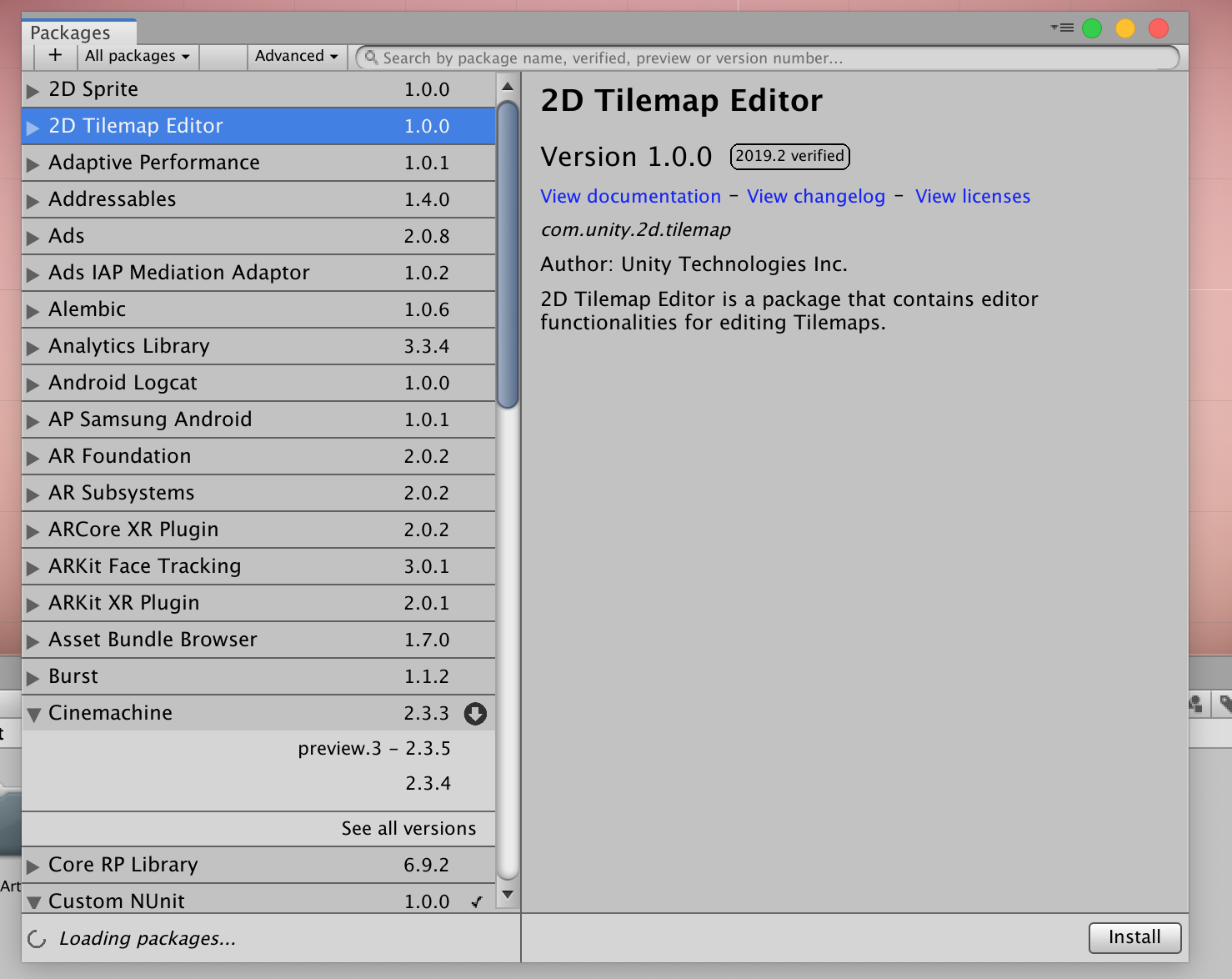This screenshot has width=1232, height=979.
Task: Select the ARKit Face Tracking package
Action: coord(258,566)
